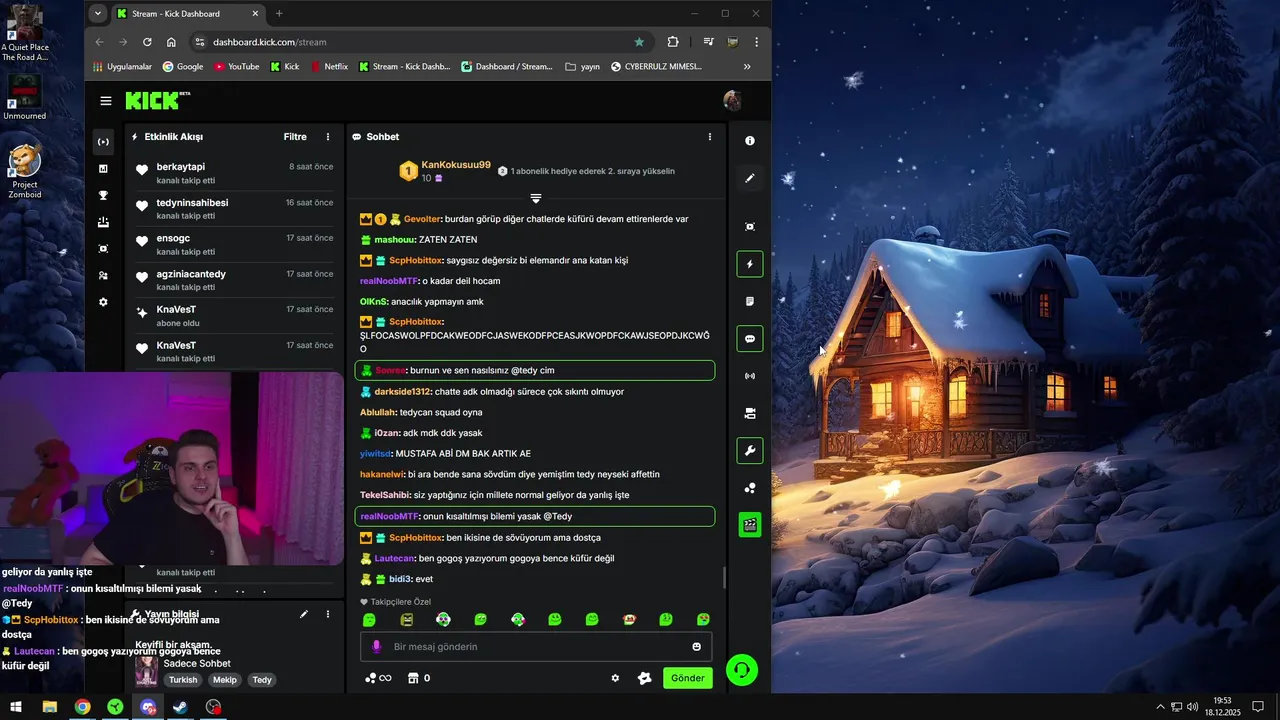
Task: Click tedyninsahibesi follow event
Action: pos(234,209)
